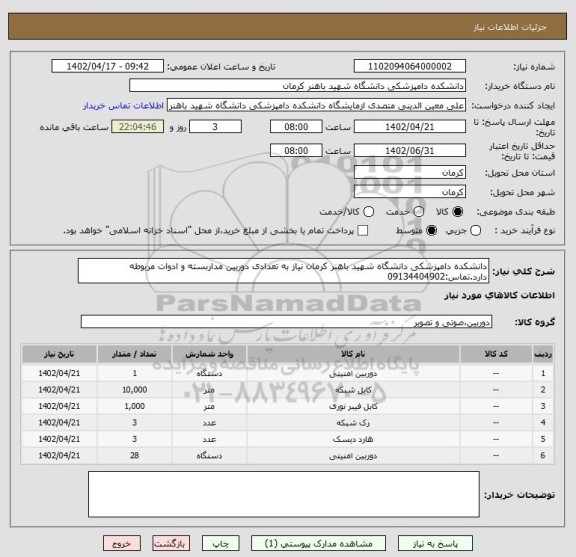Focus the شماره نیاز number field
The width and height of the screenshot is (576, 557).
click(x=410, y=67)
